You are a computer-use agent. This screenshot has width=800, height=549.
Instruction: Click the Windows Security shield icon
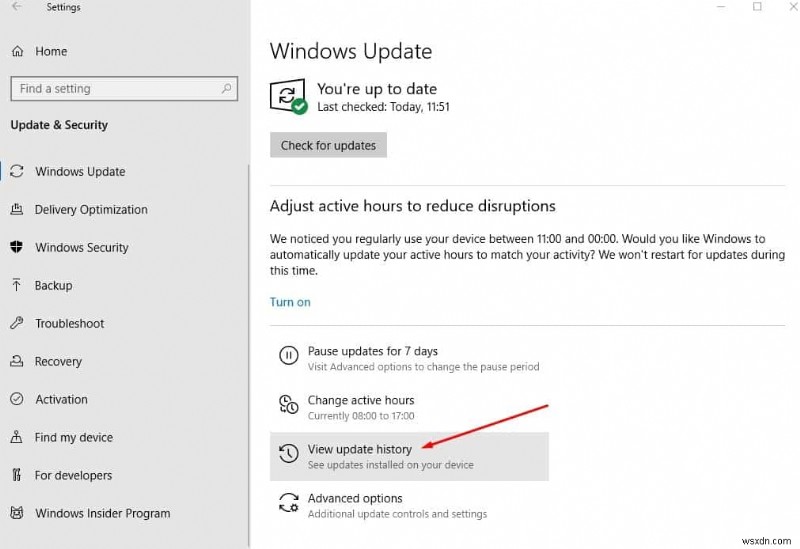[17, 247]
